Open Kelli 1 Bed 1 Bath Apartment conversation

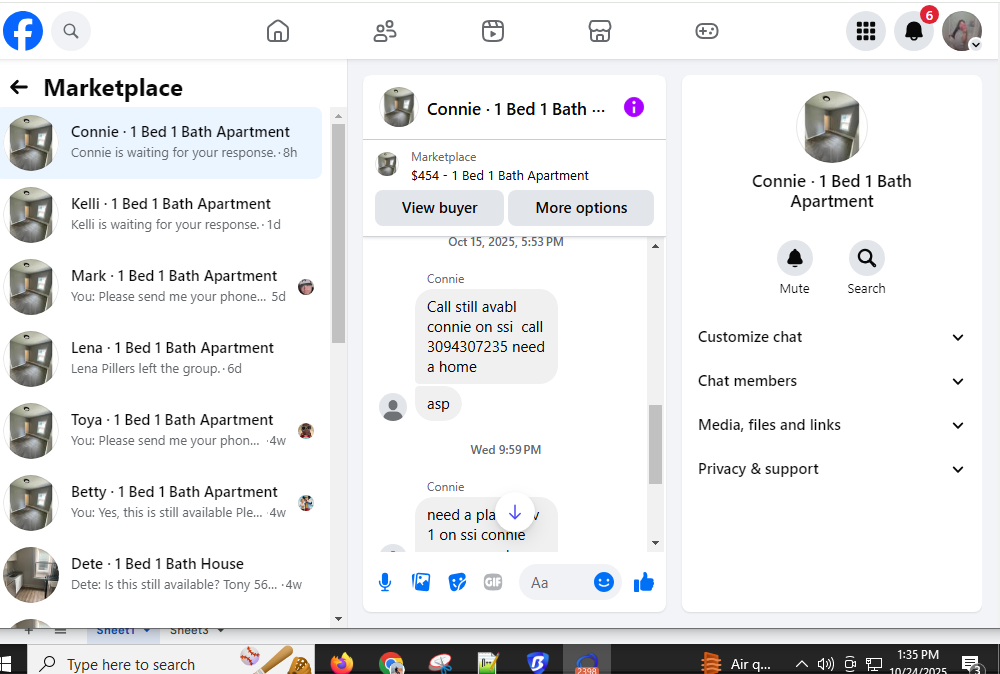pyautogui.click(x=161, y=215)
